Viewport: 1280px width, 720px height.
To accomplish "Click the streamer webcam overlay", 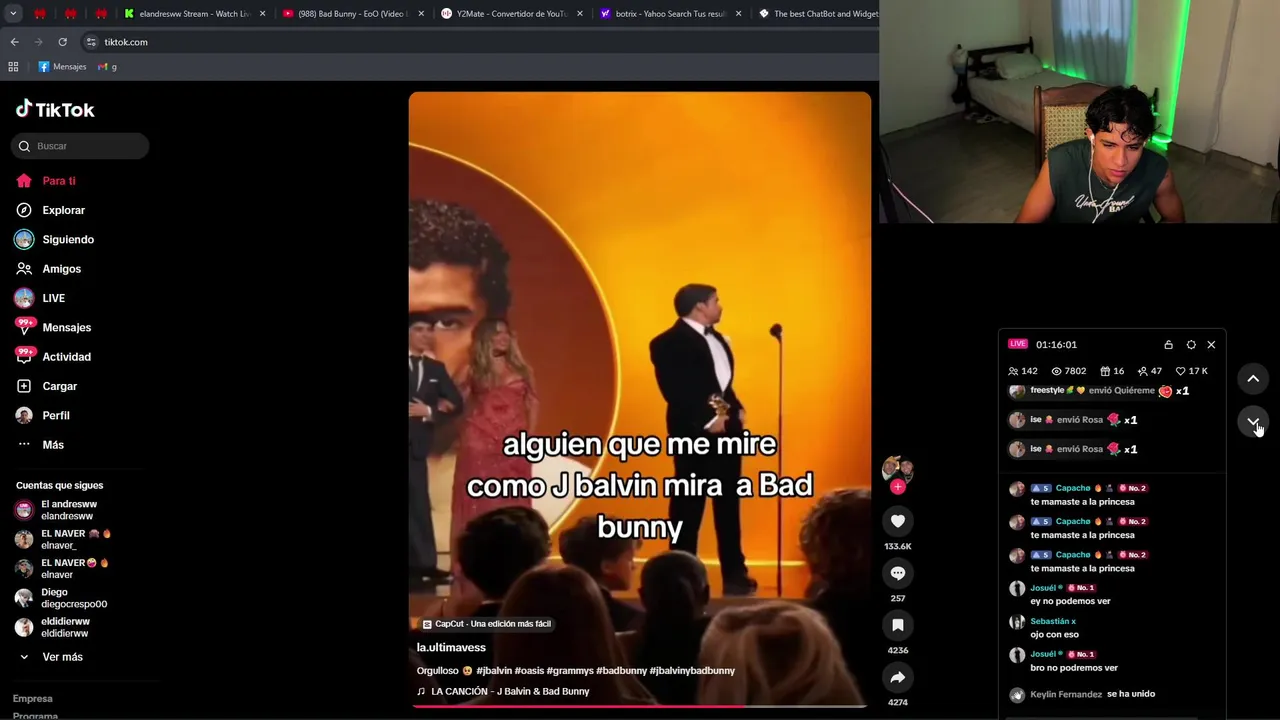I will tap(1079, 111).
